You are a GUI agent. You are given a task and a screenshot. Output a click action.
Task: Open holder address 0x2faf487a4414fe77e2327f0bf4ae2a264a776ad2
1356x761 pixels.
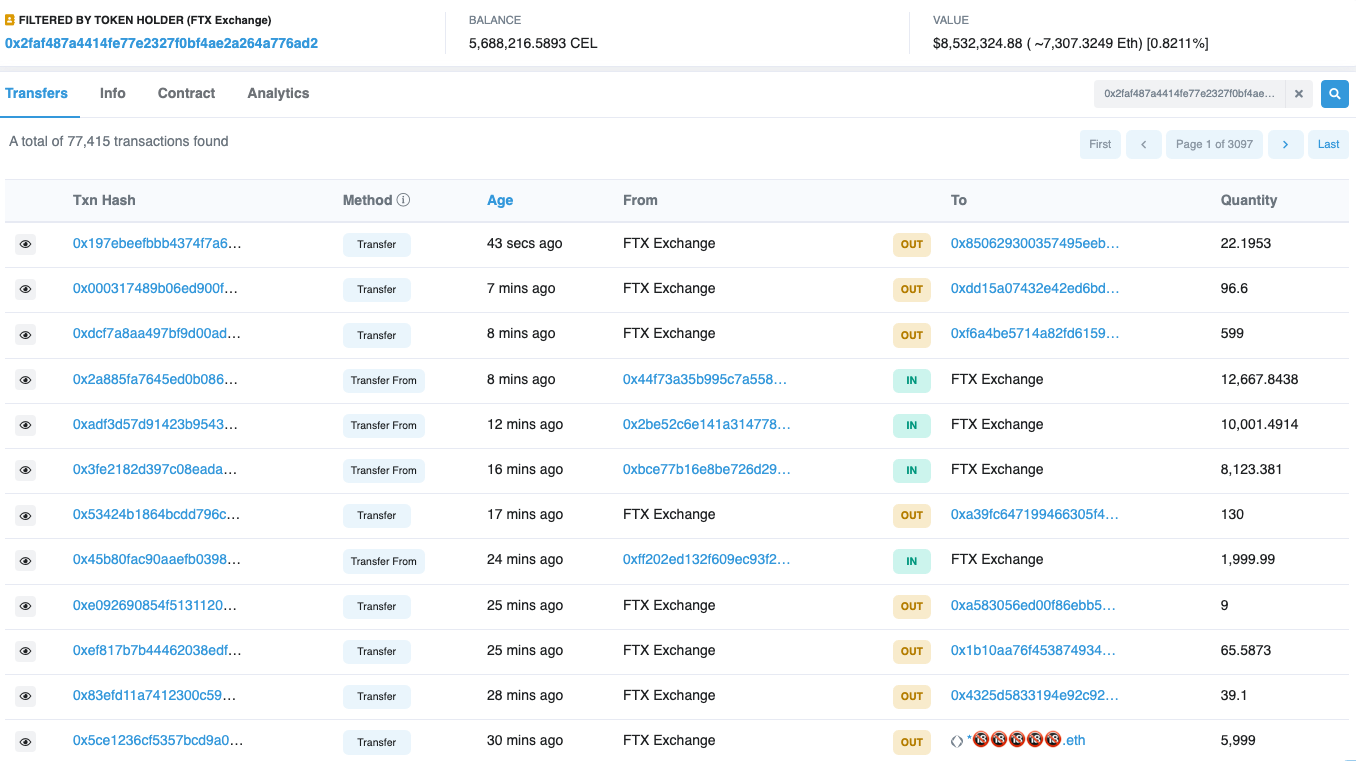point(161,43)
